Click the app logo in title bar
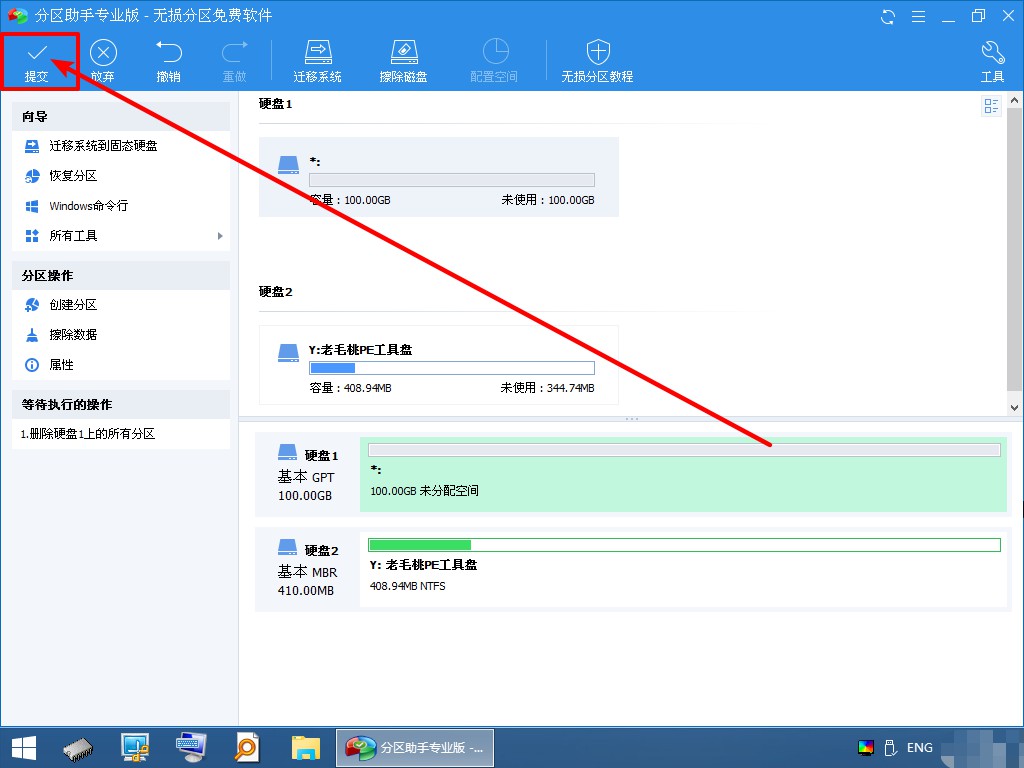Screen dimensions: 1024x768 point(18,15)
